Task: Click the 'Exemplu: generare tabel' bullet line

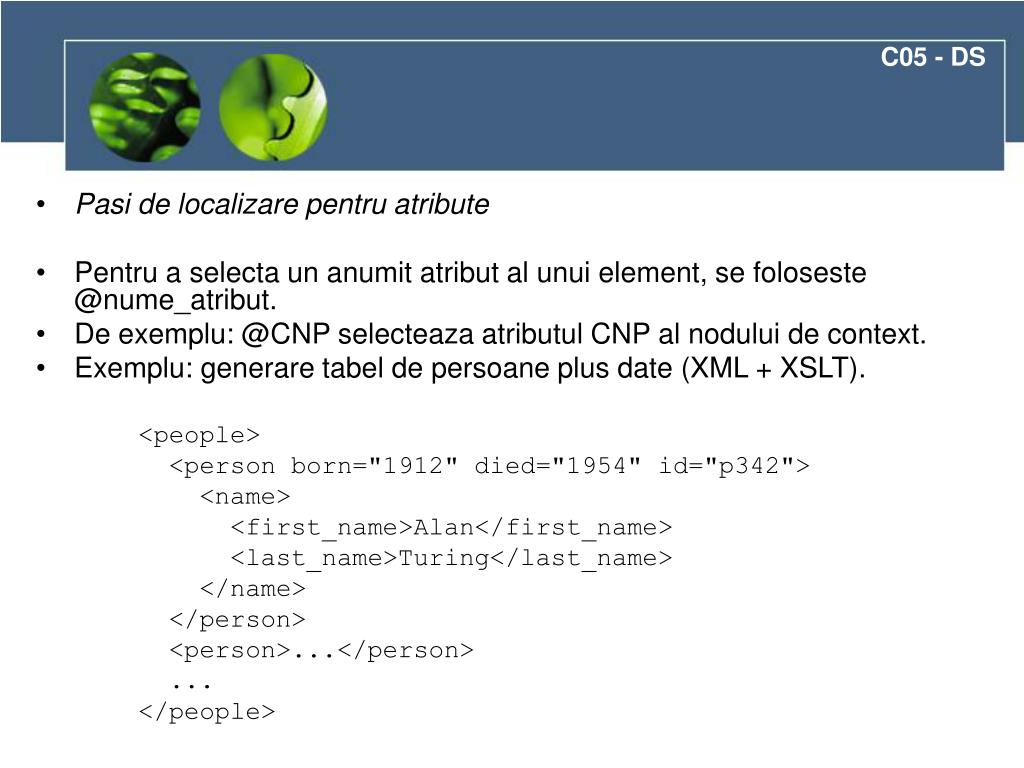Action: (470, 368)
